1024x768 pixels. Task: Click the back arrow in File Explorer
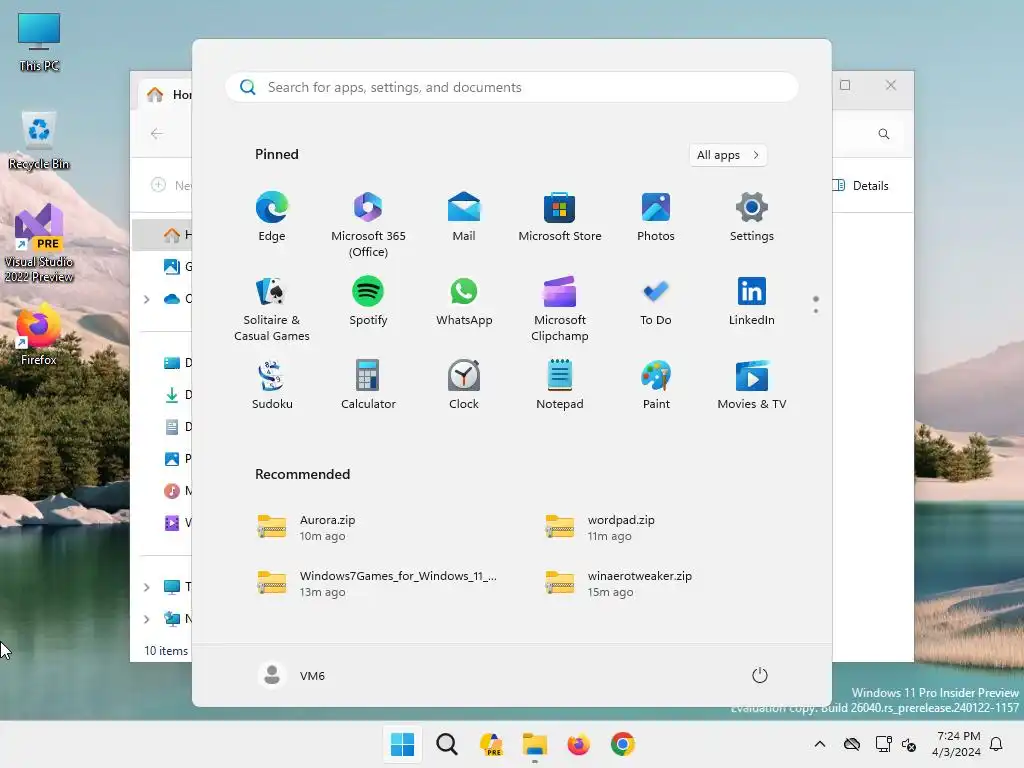[157, 134]
